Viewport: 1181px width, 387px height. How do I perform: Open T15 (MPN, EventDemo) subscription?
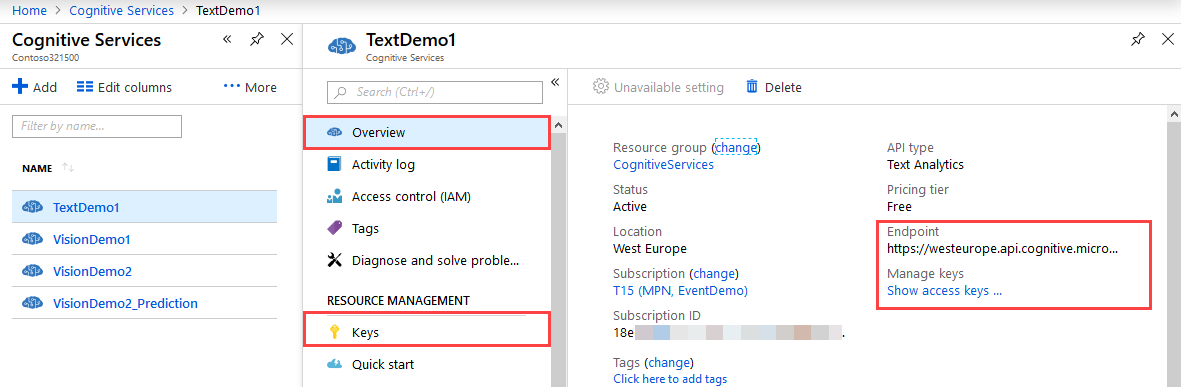(680, 290)
